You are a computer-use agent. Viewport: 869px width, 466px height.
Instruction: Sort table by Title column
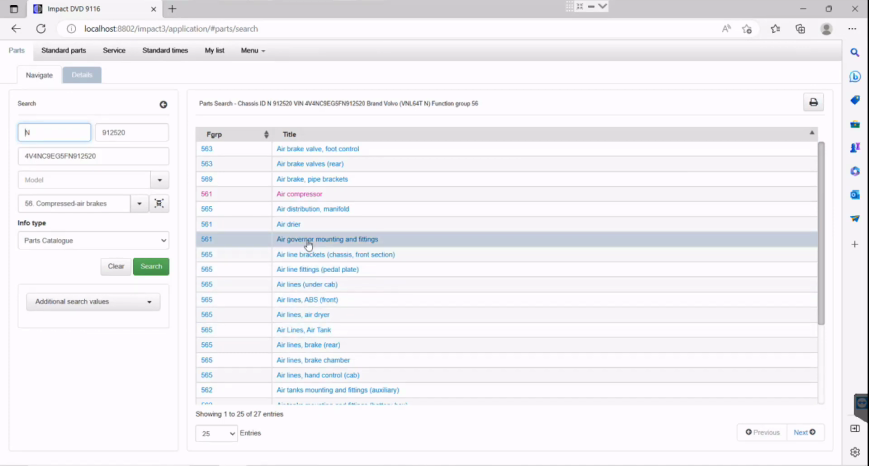pos(545,134)
